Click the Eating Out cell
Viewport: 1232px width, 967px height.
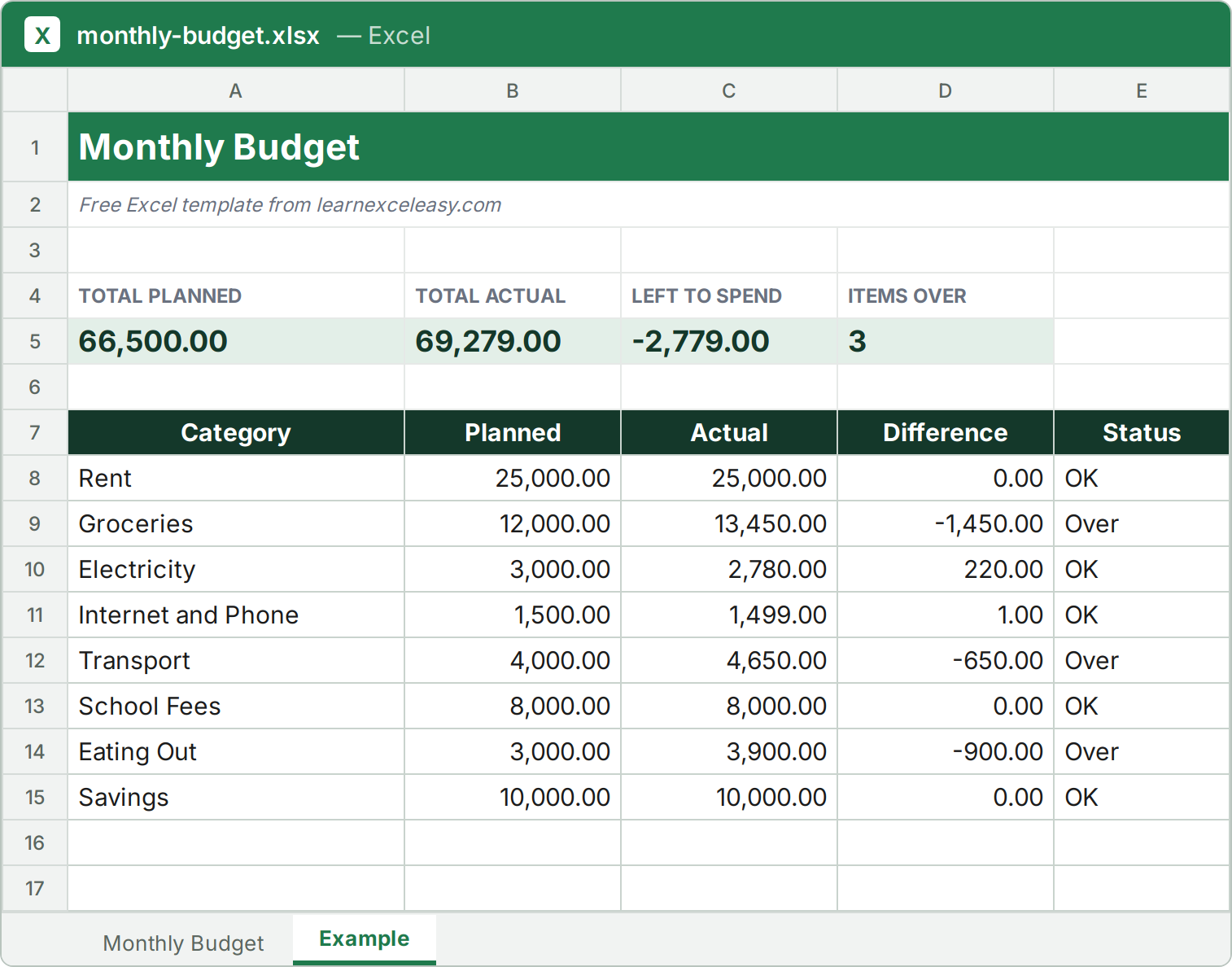click(x=236, y=751)
